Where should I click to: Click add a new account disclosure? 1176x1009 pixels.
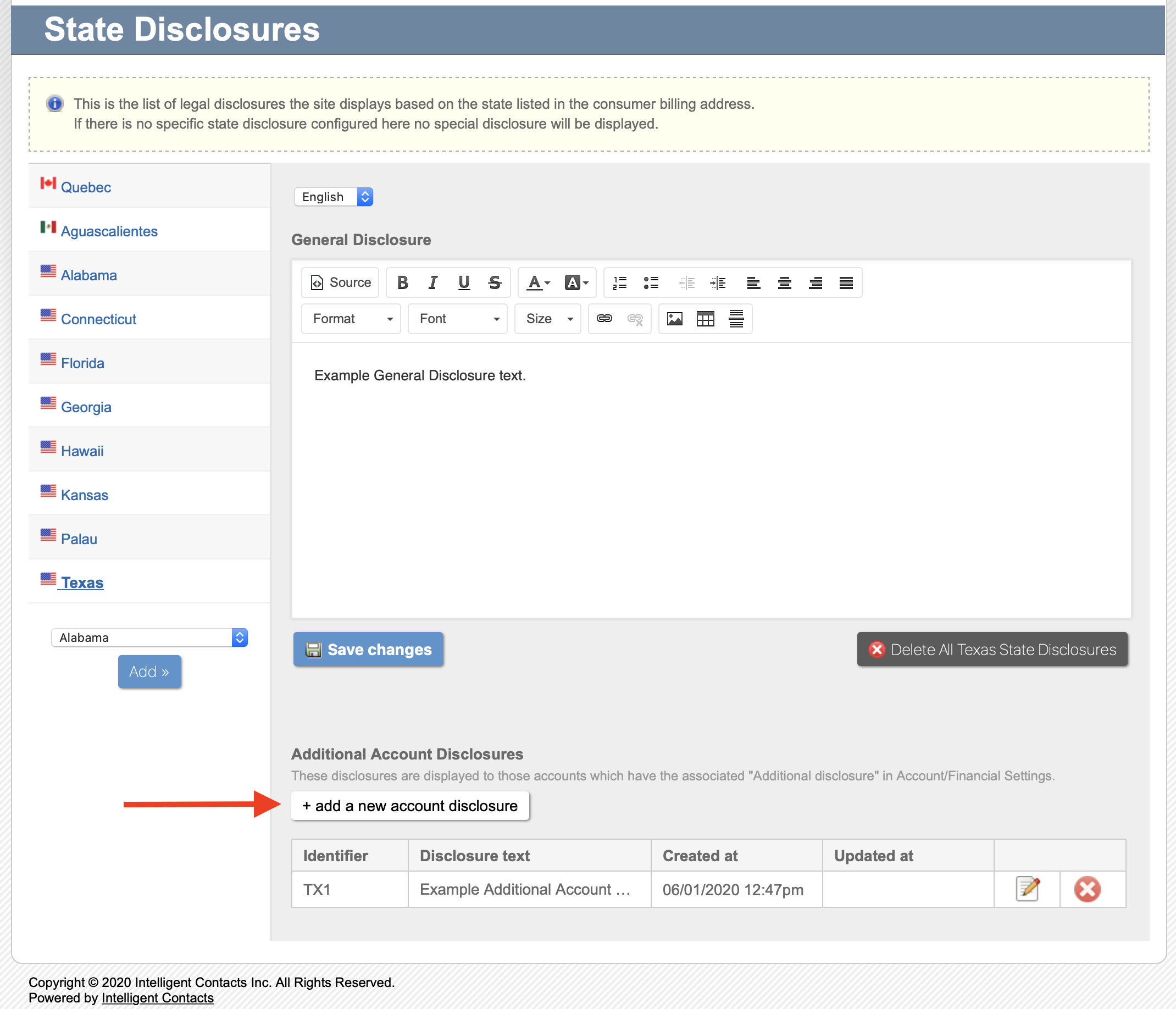tap(410, 806)
